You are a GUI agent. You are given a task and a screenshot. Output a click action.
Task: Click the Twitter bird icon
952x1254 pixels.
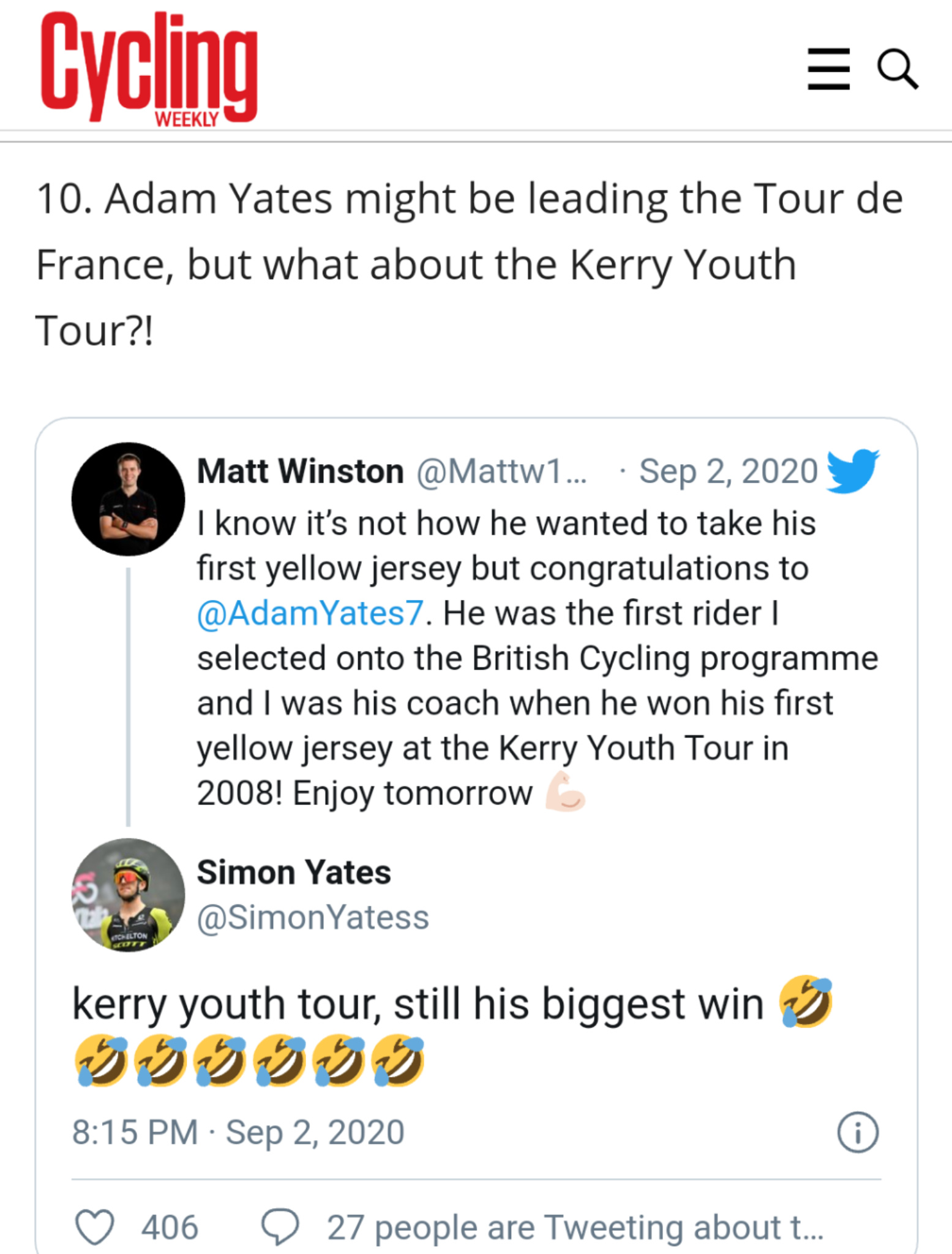[x=853, y=471]
